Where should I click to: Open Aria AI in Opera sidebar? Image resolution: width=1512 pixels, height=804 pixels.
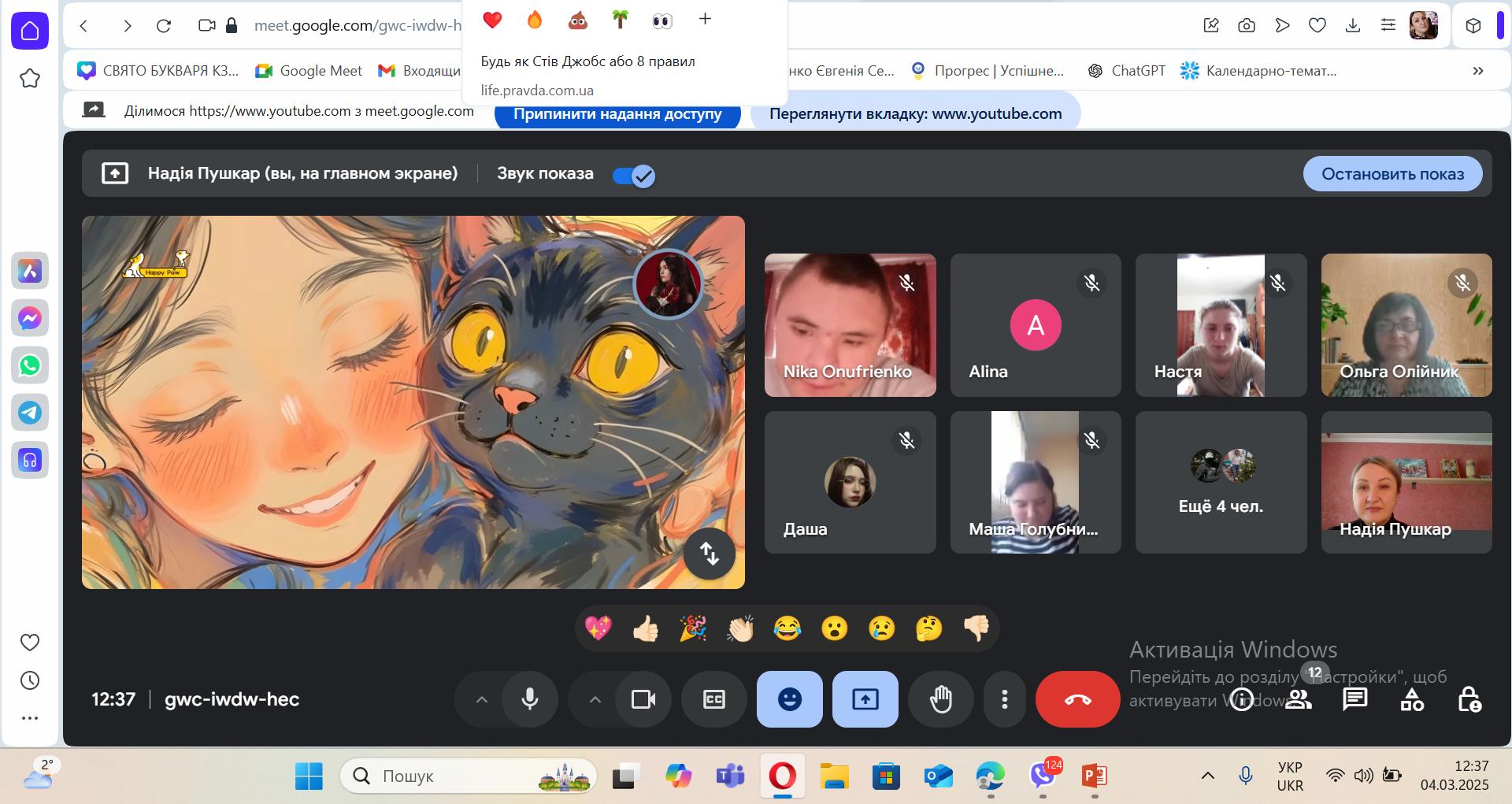tap(30, 271)
